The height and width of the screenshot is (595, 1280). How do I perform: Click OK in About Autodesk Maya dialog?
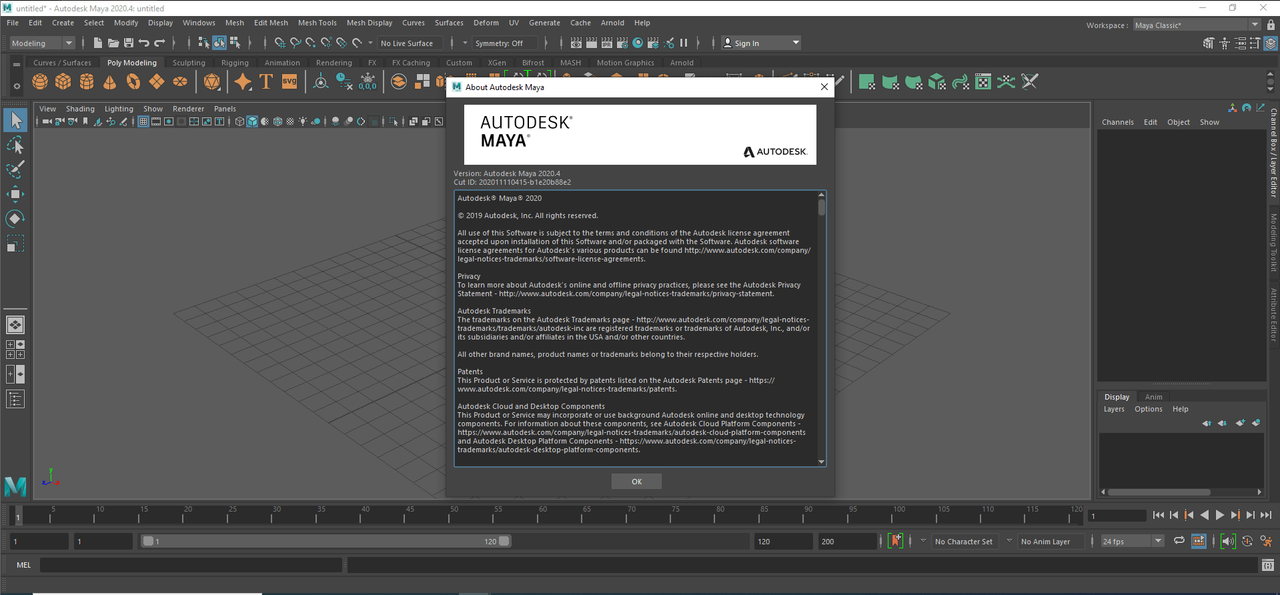click(636, 481)
